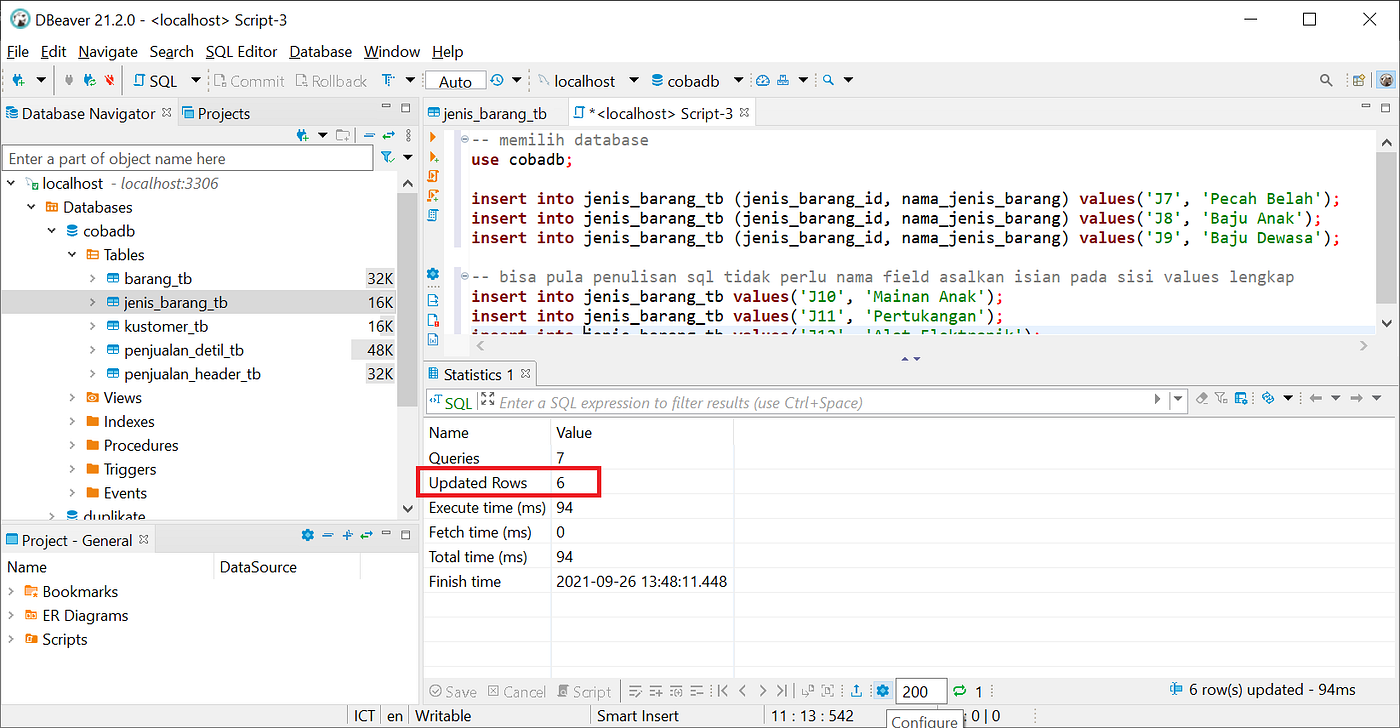The height and width of the screenshot is (728, 1400).
Task: Click inside the SQL expression filter field
Action: pyautogui.click(x=700, y=402)
